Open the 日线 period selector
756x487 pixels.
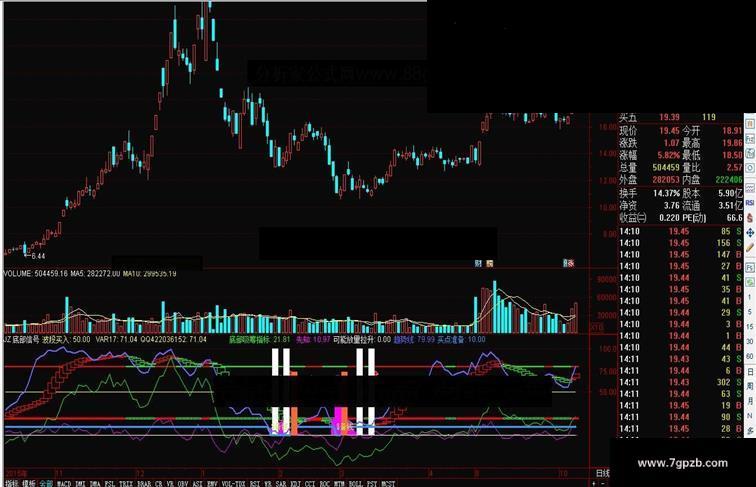coord(603,473)
